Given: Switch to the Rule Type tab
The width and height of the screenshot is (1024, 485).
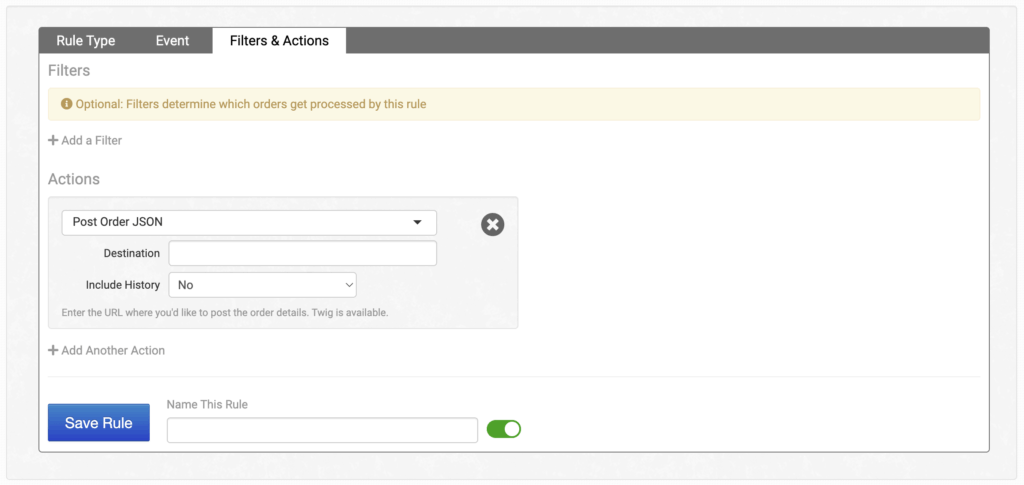Looking at the screenshot, I should (85, 41).
